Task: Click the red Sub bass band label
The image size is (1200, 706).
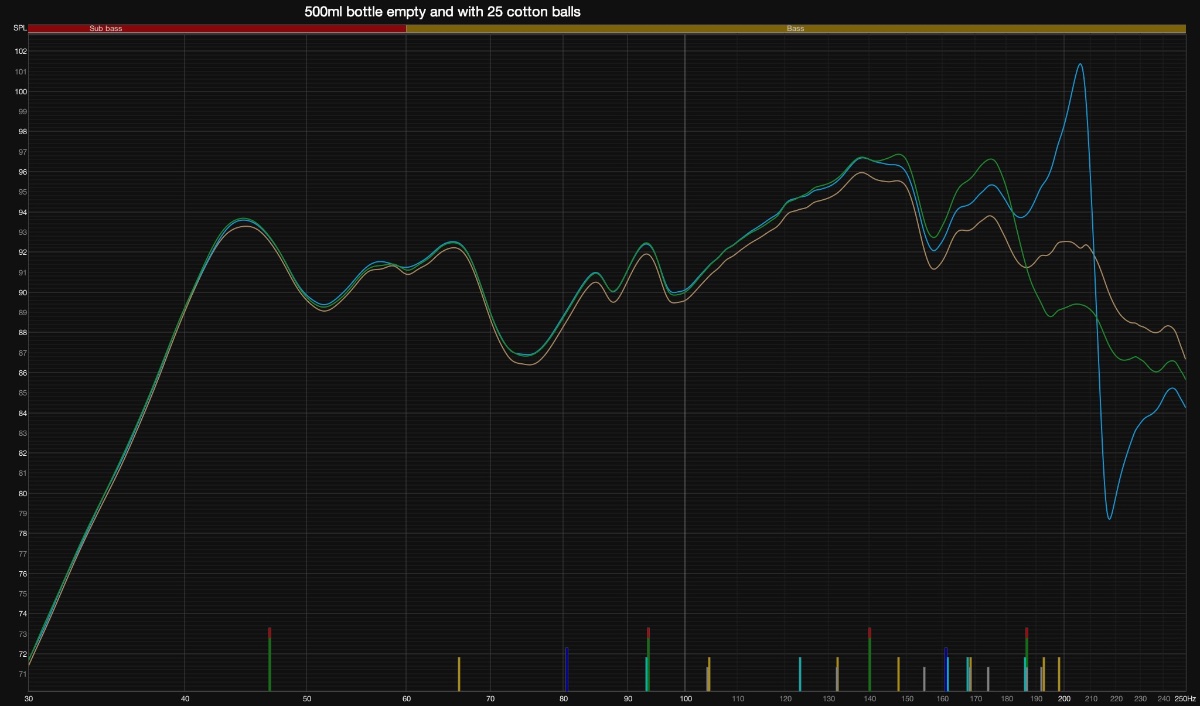Action: [x=106, y=29]
